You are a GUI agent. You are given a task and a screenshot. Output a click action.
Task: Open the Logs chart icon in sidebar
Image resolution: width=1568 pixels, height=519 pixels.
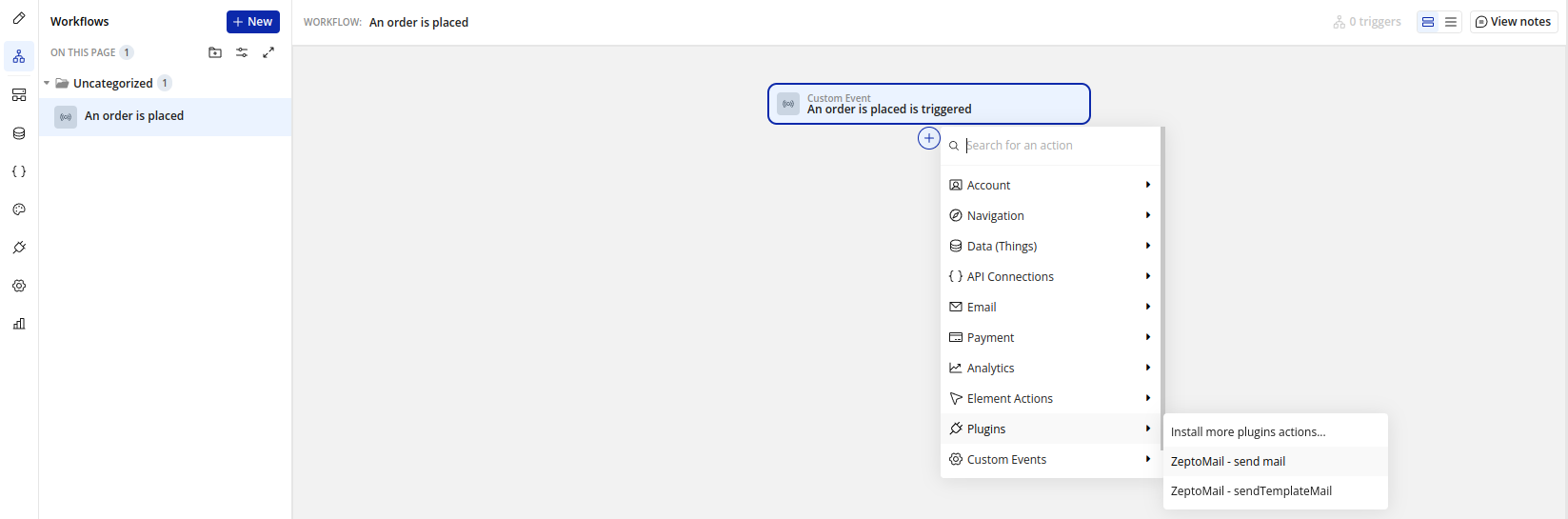pyautogui.click(x=19, y=324)
